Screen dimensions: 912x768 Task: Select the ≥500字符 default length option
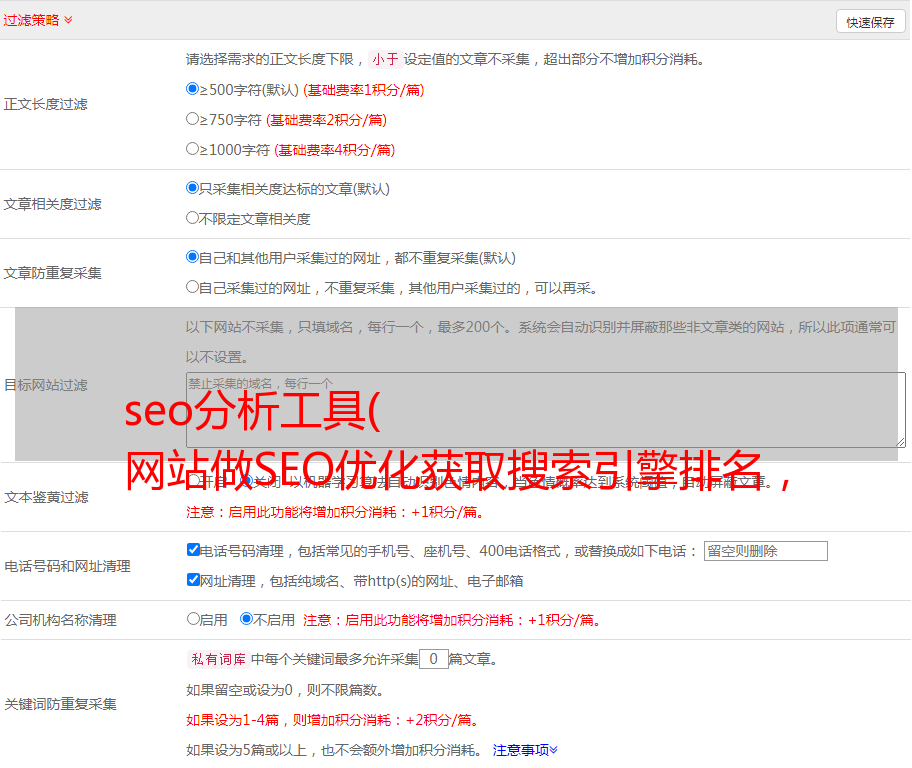[193, 89]
